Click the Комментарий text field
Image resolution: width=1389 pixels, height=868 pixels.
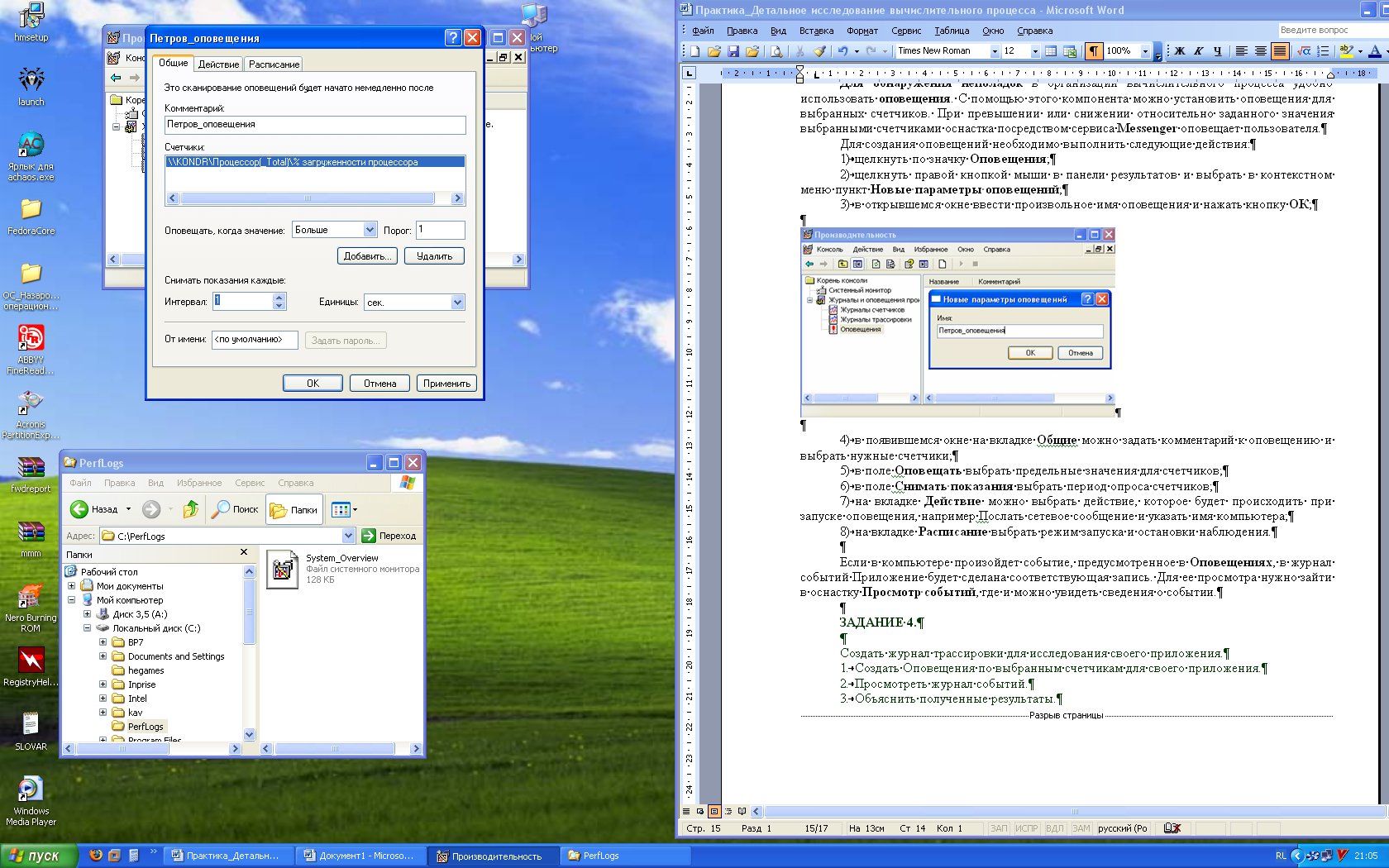[315, 125]
